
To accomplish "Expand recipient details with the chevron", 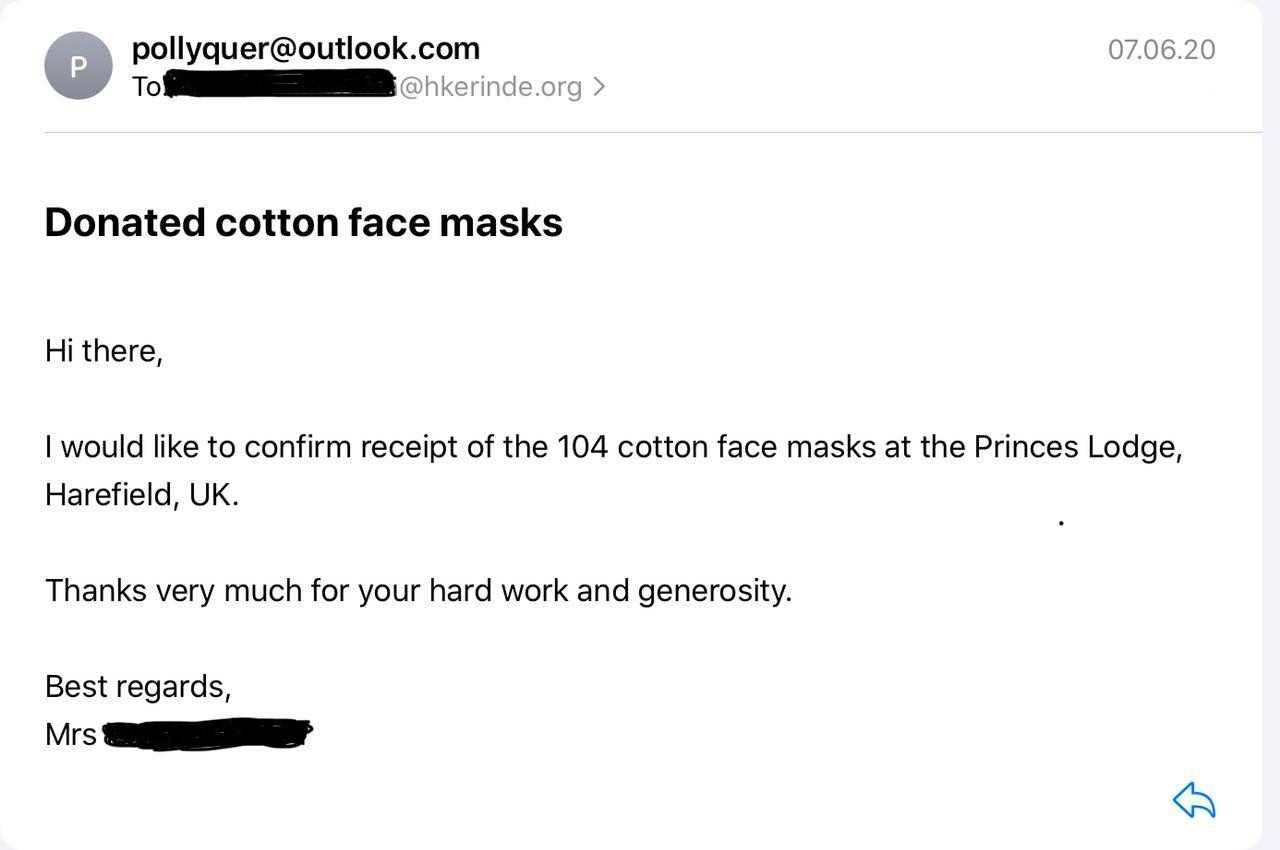I will 598,87.
